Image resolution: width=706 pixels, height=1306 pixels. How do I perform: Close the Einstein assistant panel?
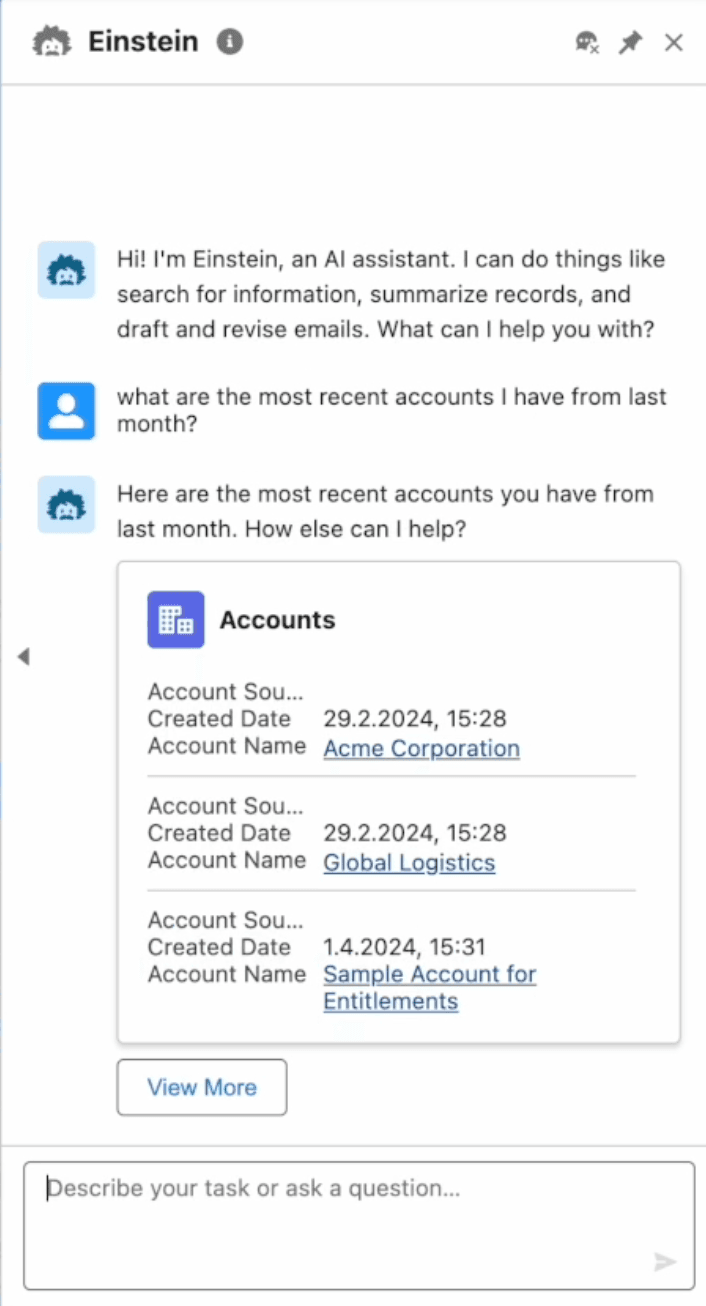coord(674,42)
